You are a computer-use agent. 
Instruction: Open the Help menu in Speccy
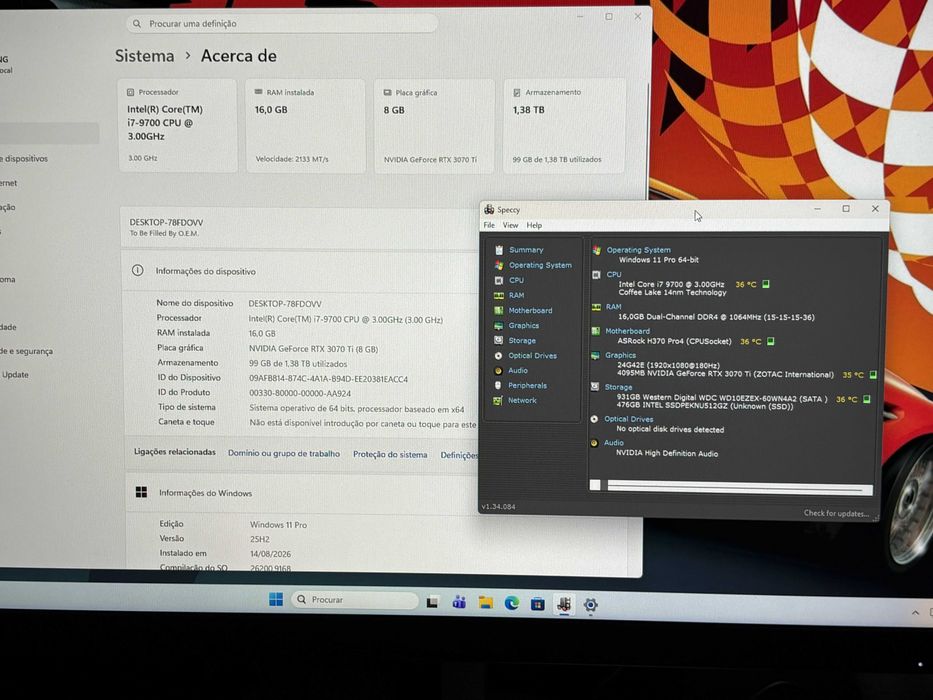coord(534,225)
